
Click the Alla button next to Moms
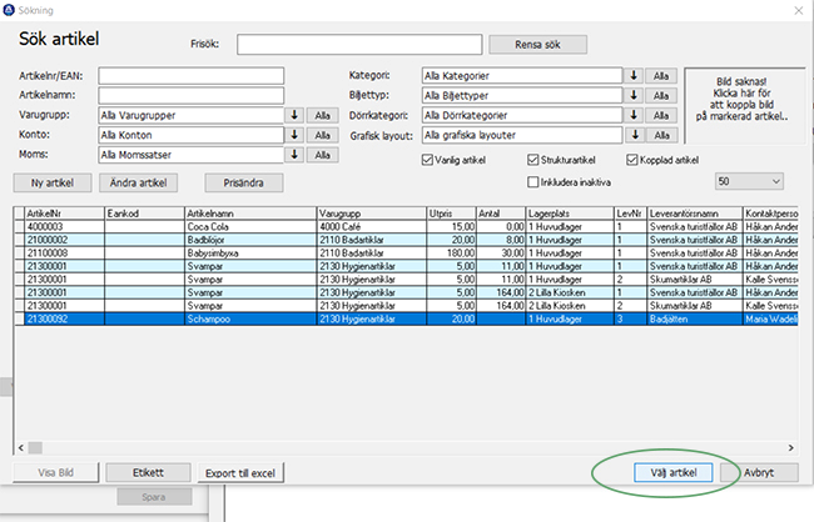(322, 155)
